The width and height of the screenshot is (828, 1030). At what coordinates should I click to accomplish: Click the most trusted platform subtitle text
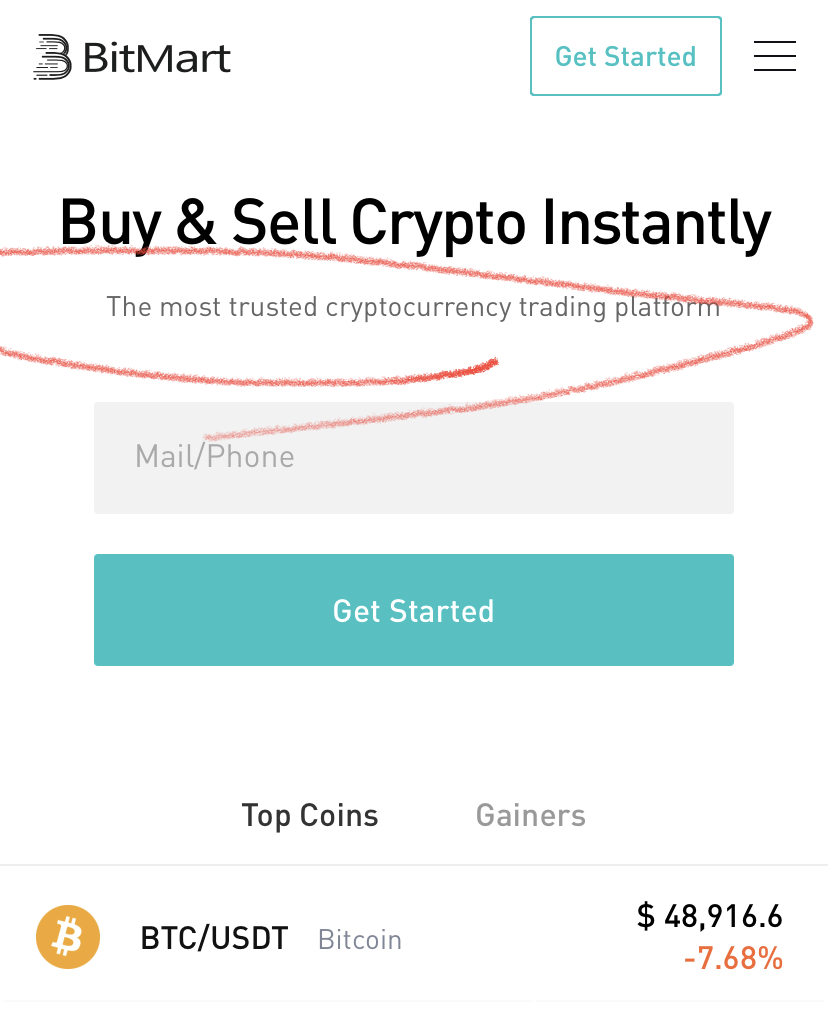pos(413,306)
